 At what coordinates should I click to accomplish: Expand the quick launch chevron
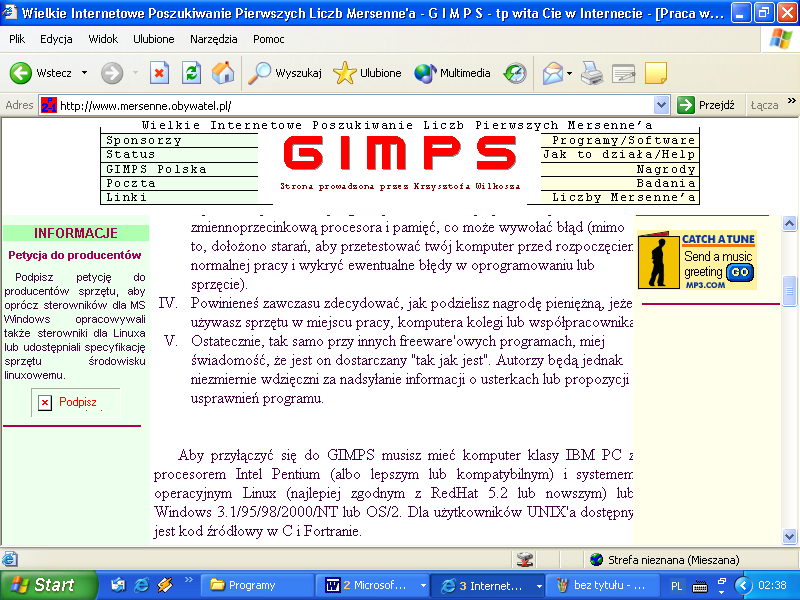click(189, 580)
